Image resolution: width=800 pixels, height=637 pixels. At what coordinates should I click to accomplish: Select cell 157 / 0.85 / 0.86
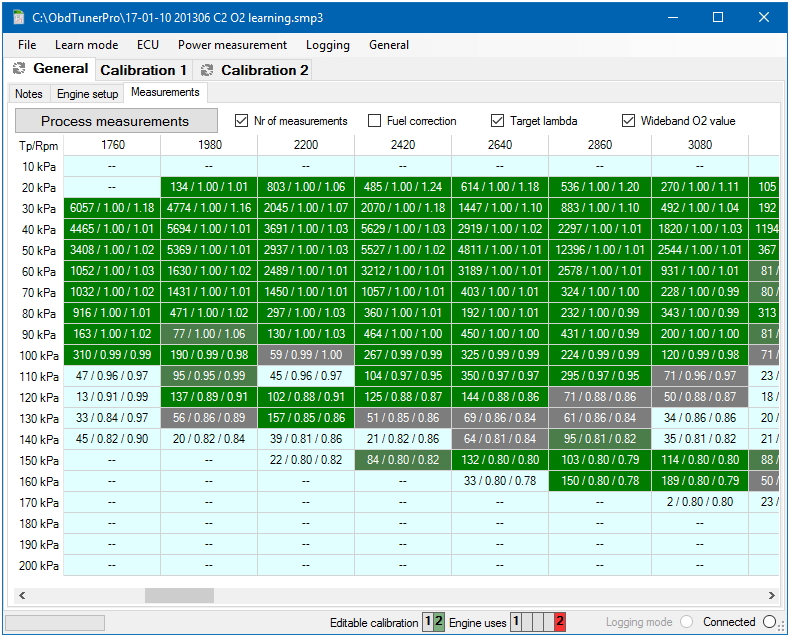click(x=306, y=418)
